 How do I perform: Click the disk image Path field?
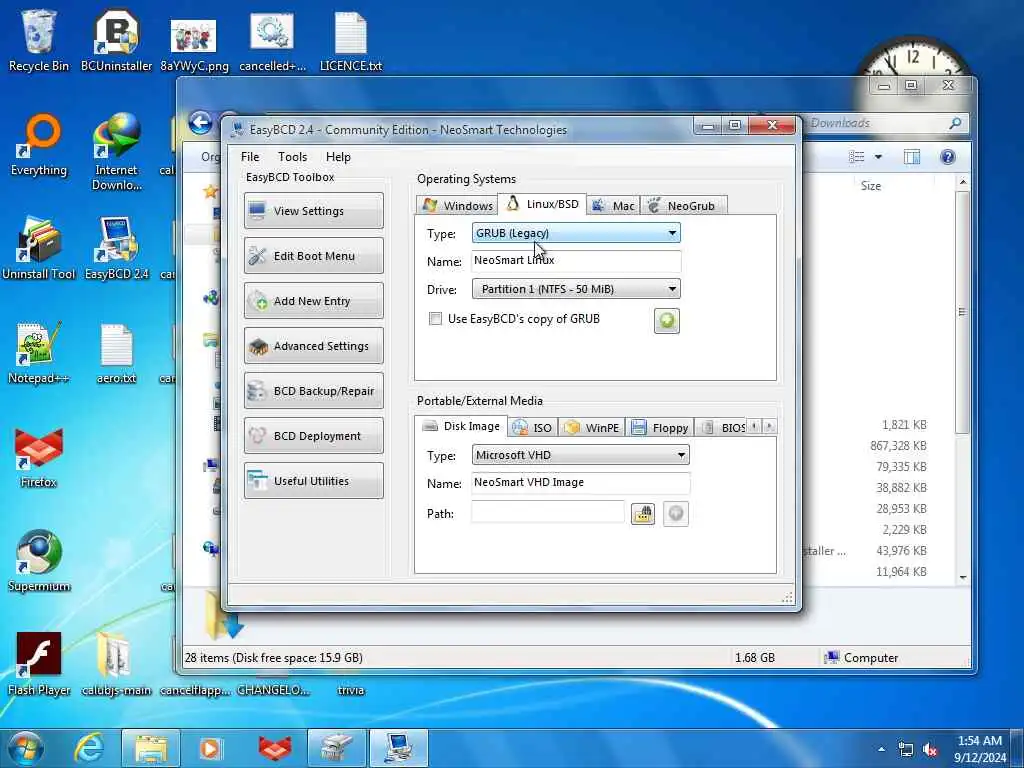click(548, 513)
